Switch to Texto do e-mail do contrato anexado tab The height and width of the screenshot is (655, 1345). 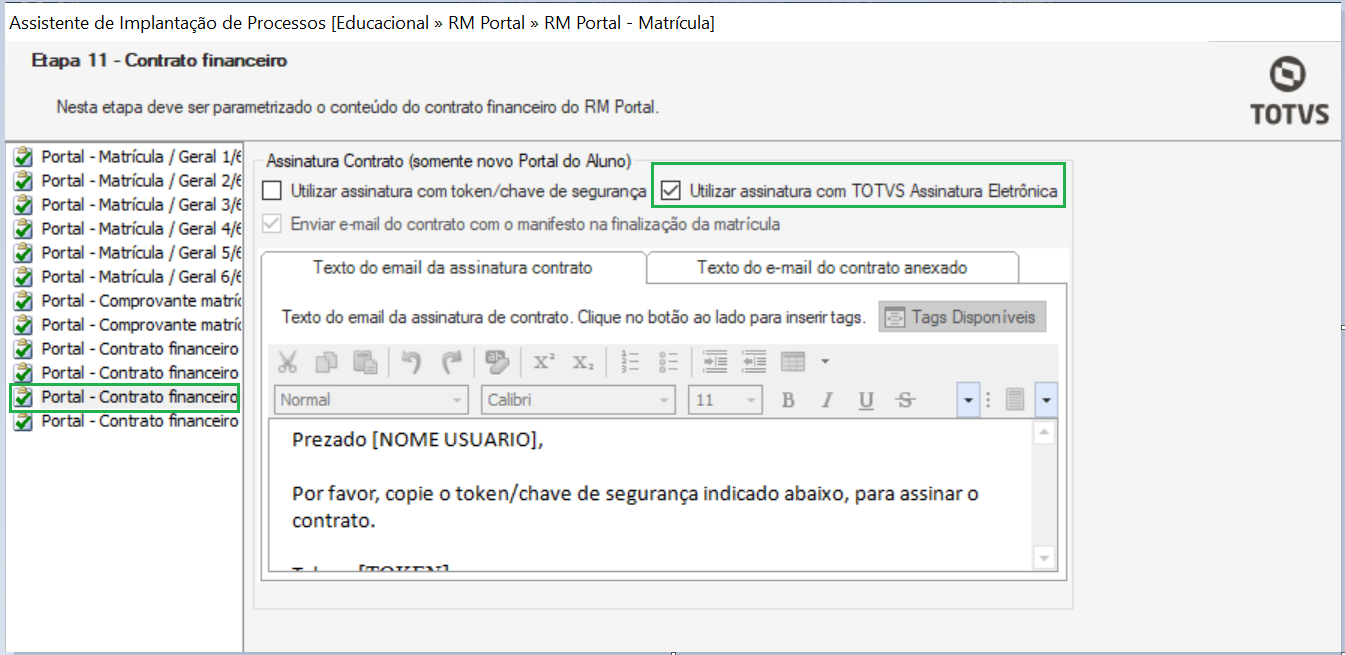tap(832, 268)
